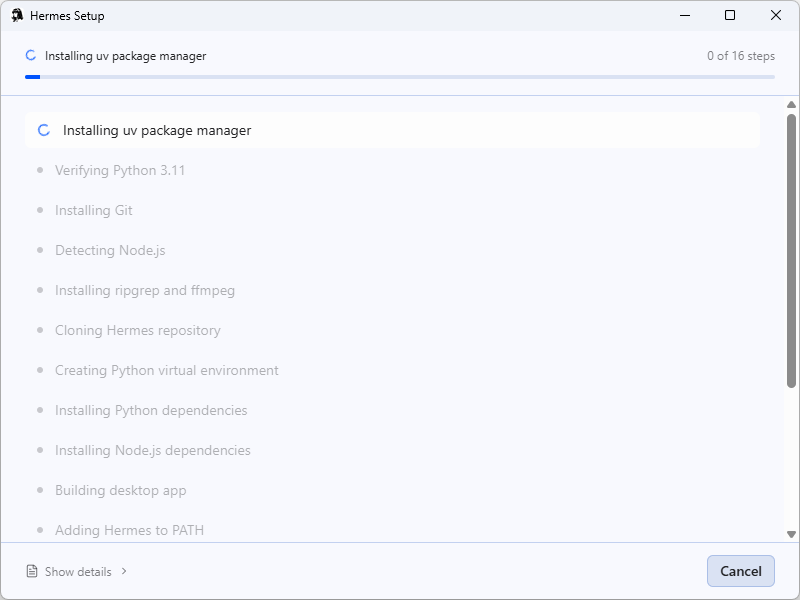Click the 'Cloning Hermes repository' step
This screenshot has width=800, height=600.
(138, 330)
